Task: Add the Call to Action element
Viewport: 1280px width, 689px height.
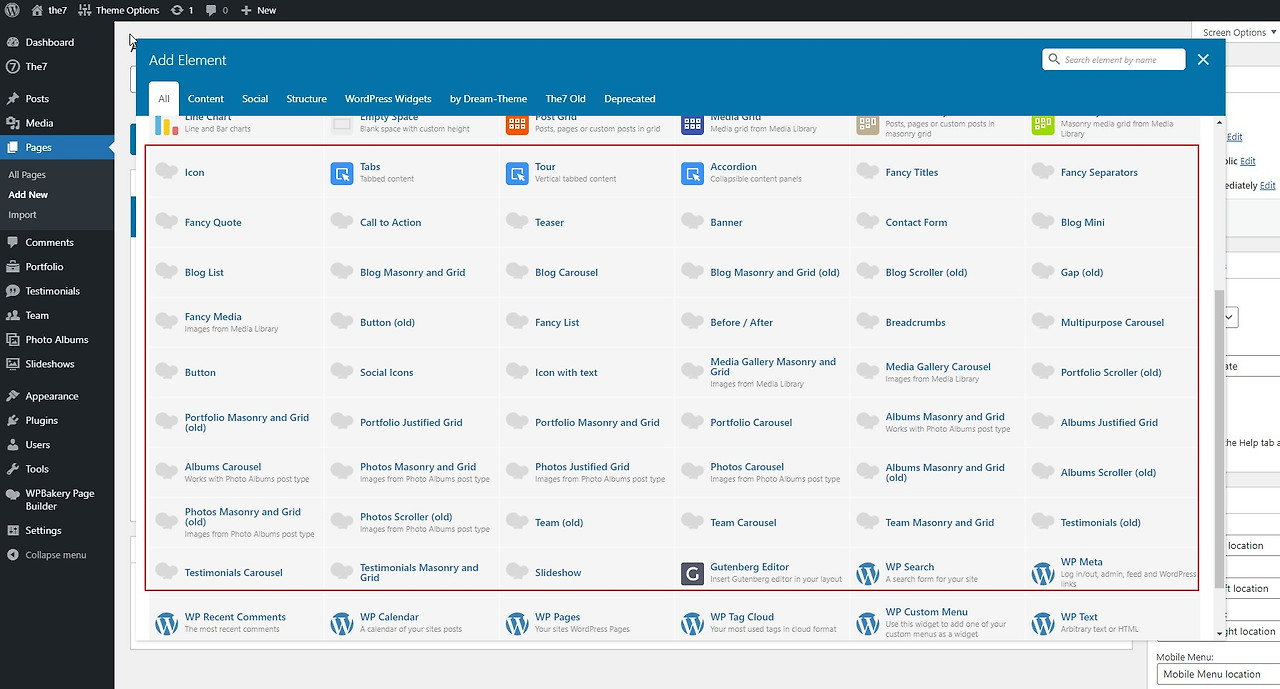Action: [412, 223]
